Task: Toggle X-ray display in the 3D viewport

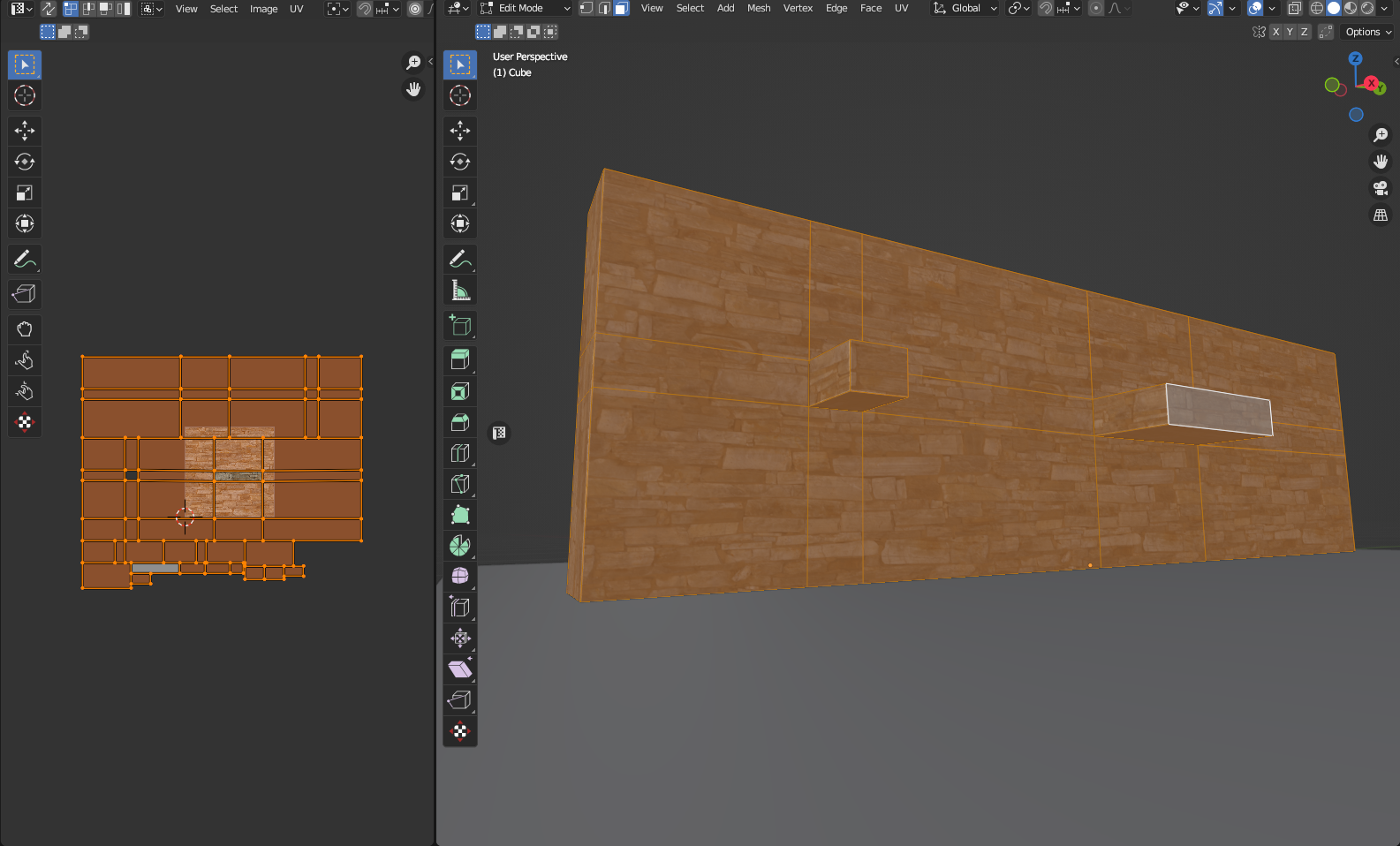Action: click(x=1294, y=8)
